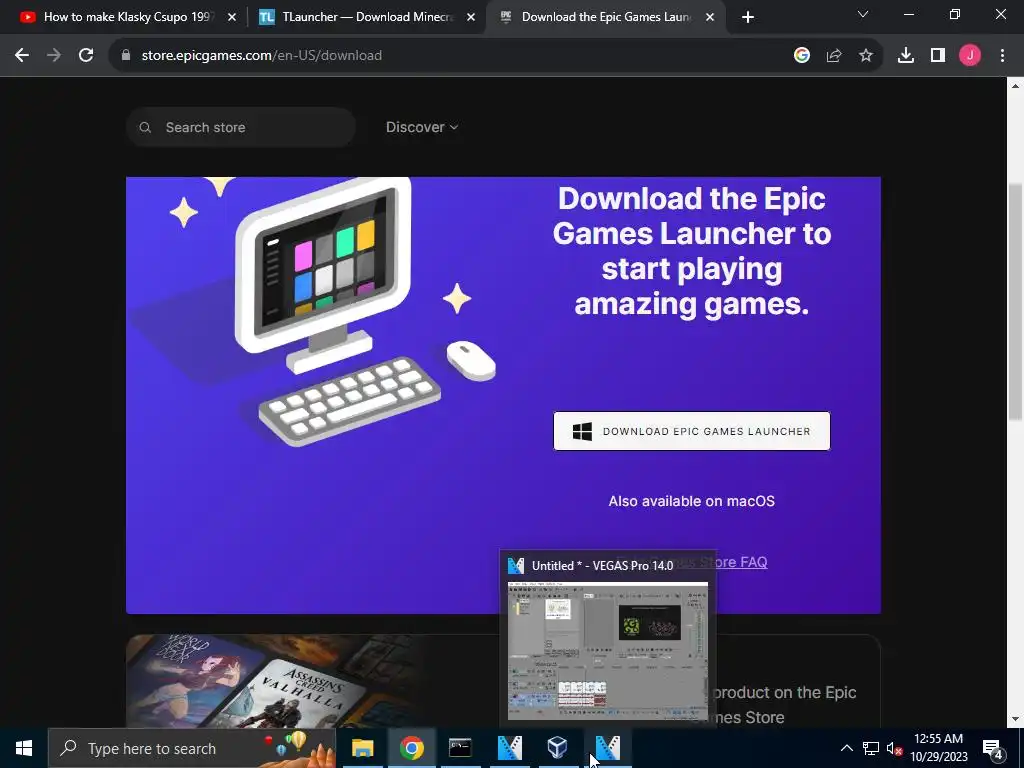Click Download Epic Games Launcher button

click(692, 431)
